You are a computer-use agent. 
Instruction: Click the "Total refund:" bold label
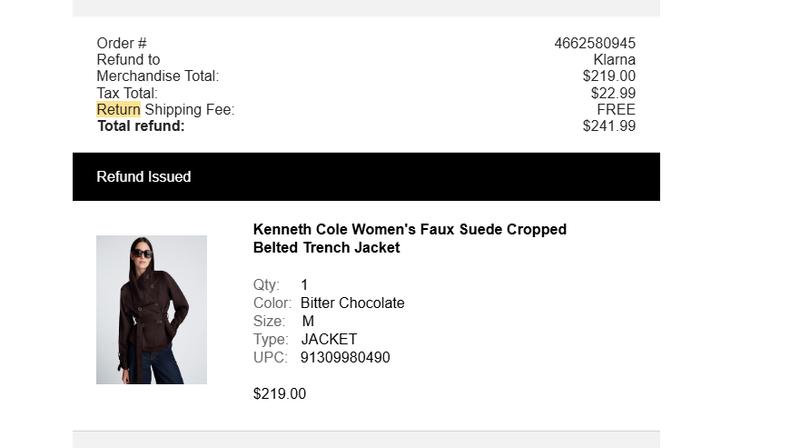(140, 126)
